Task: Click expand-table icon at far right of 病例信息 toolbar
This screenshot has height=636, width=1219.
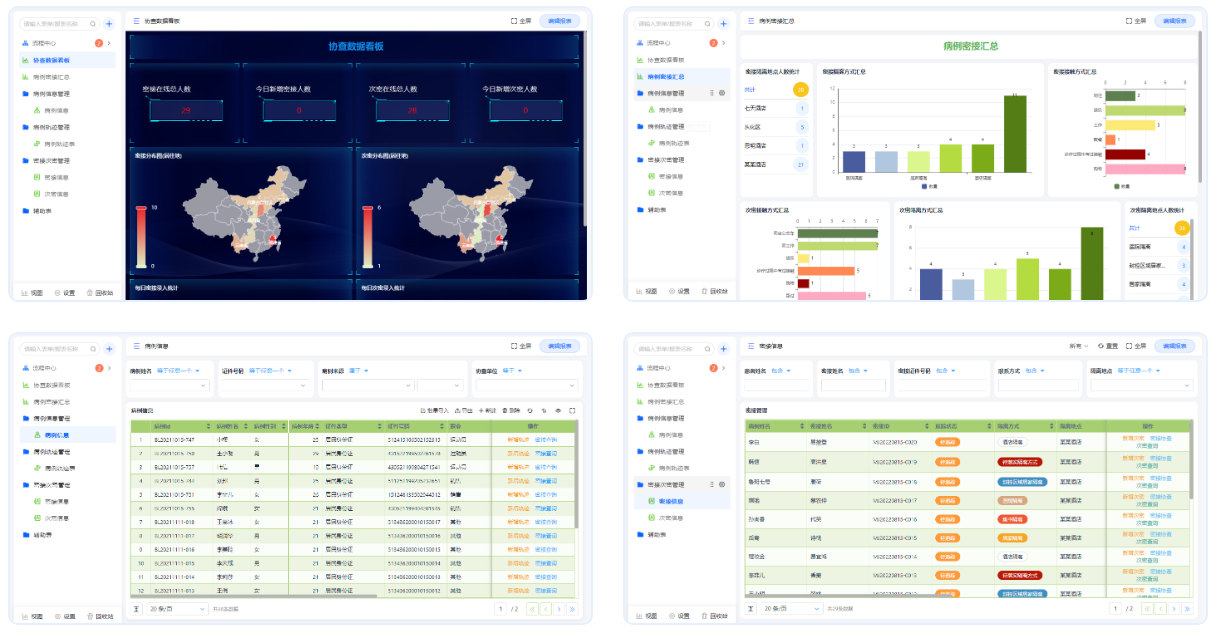Action: click(572, 410)
